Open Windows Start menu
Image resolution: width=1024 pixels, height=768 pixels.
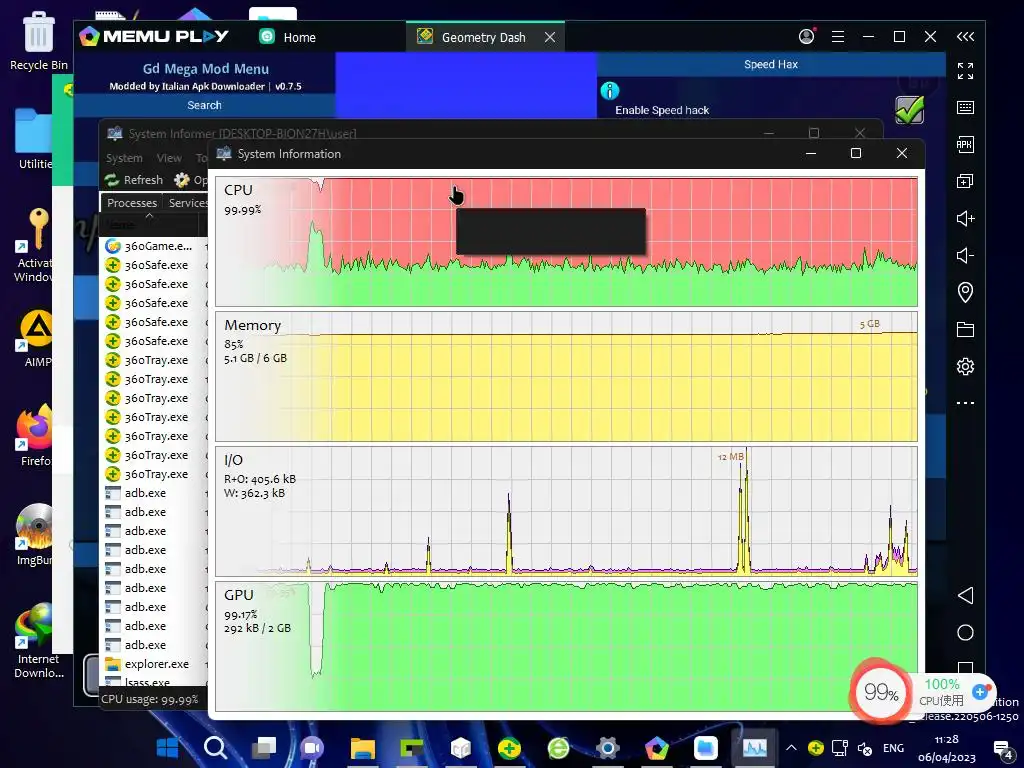click(167, 748)
